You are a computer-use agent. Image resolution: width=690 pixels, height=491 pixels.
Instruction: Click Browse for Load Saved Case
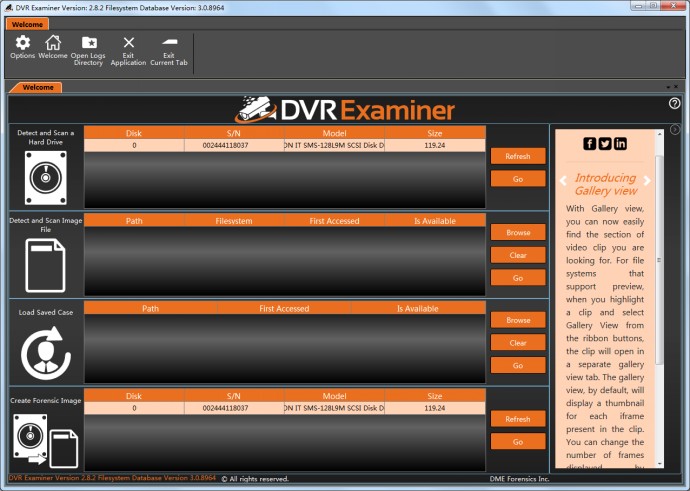(518, 320)
